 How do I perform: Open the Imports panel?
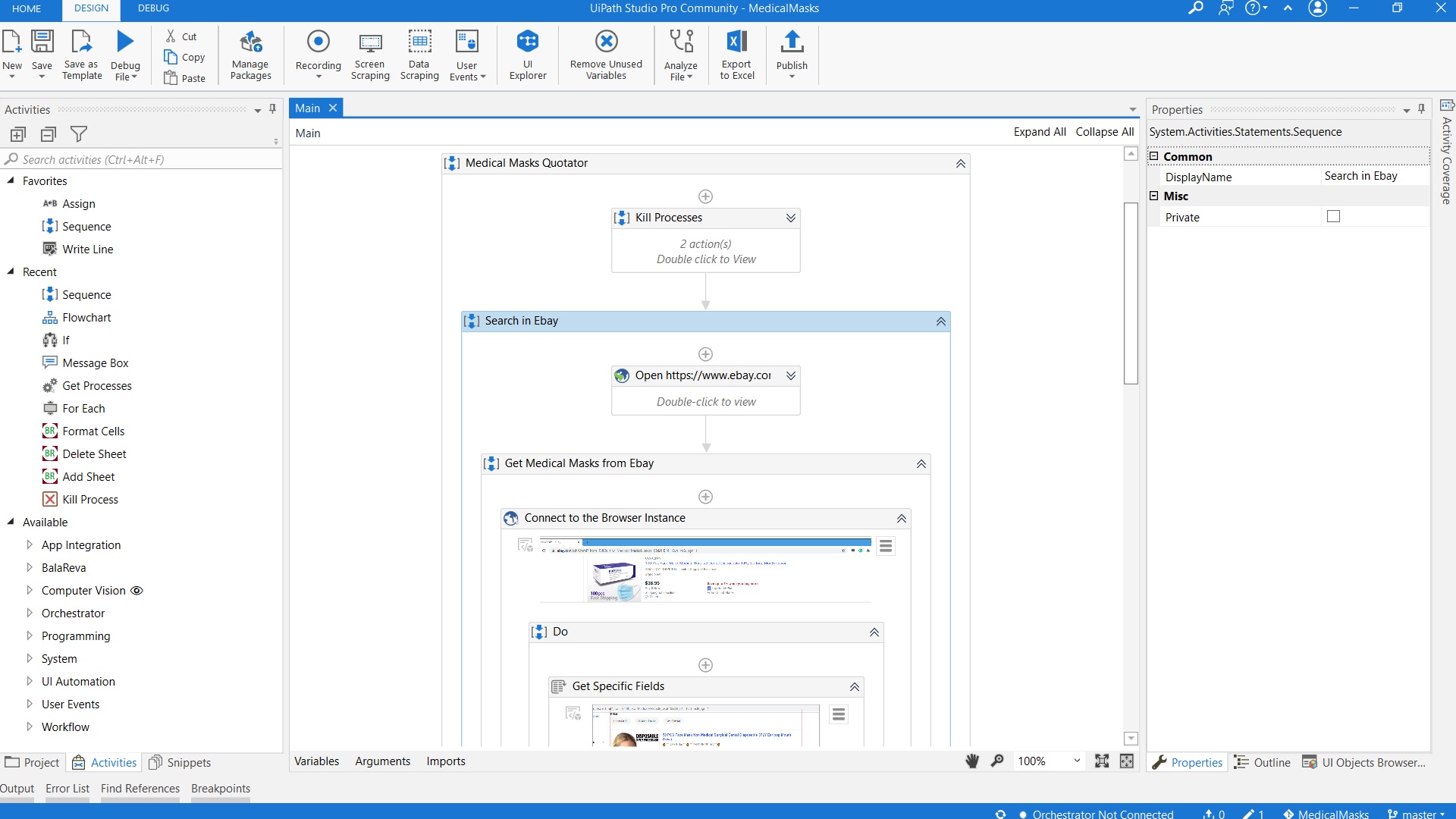[446, 761]
